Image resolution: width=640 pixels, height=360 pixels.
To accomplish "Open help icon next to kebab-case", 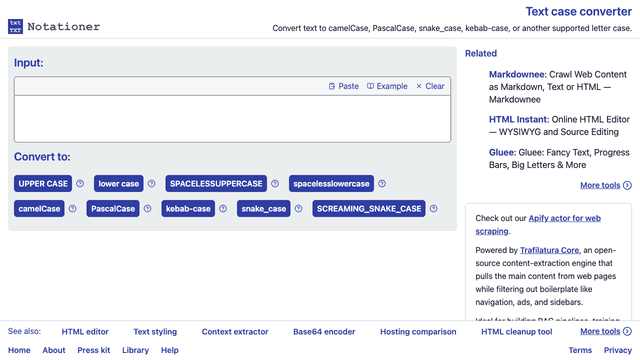I will (x=223, y=209).
